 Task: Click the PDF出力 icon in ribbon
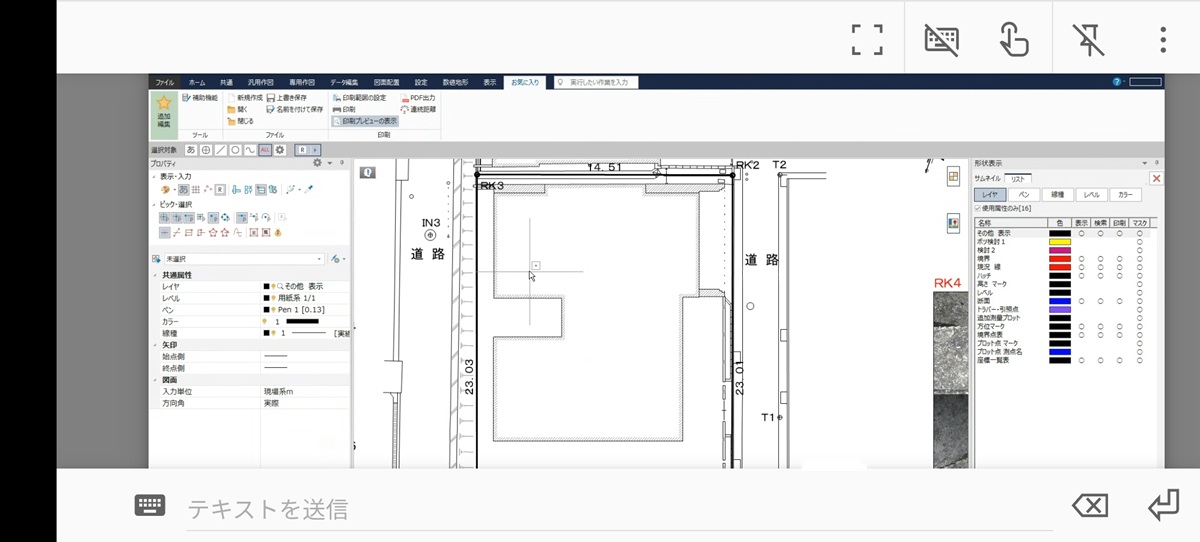[x=405, y=98]
